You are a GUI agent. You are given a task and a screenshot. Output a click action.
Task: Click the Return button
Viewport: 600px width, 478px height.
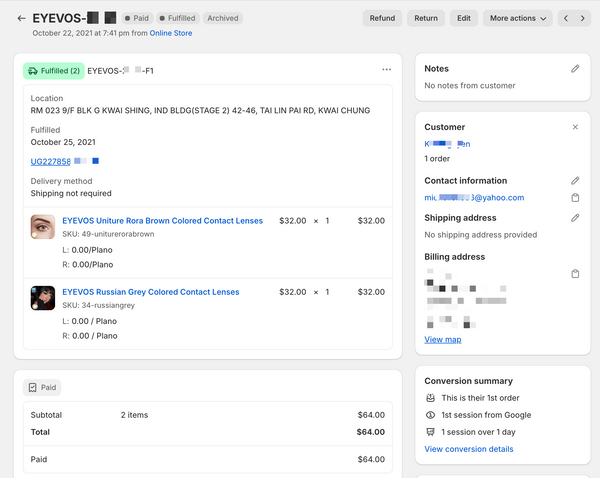pos(426,18)
